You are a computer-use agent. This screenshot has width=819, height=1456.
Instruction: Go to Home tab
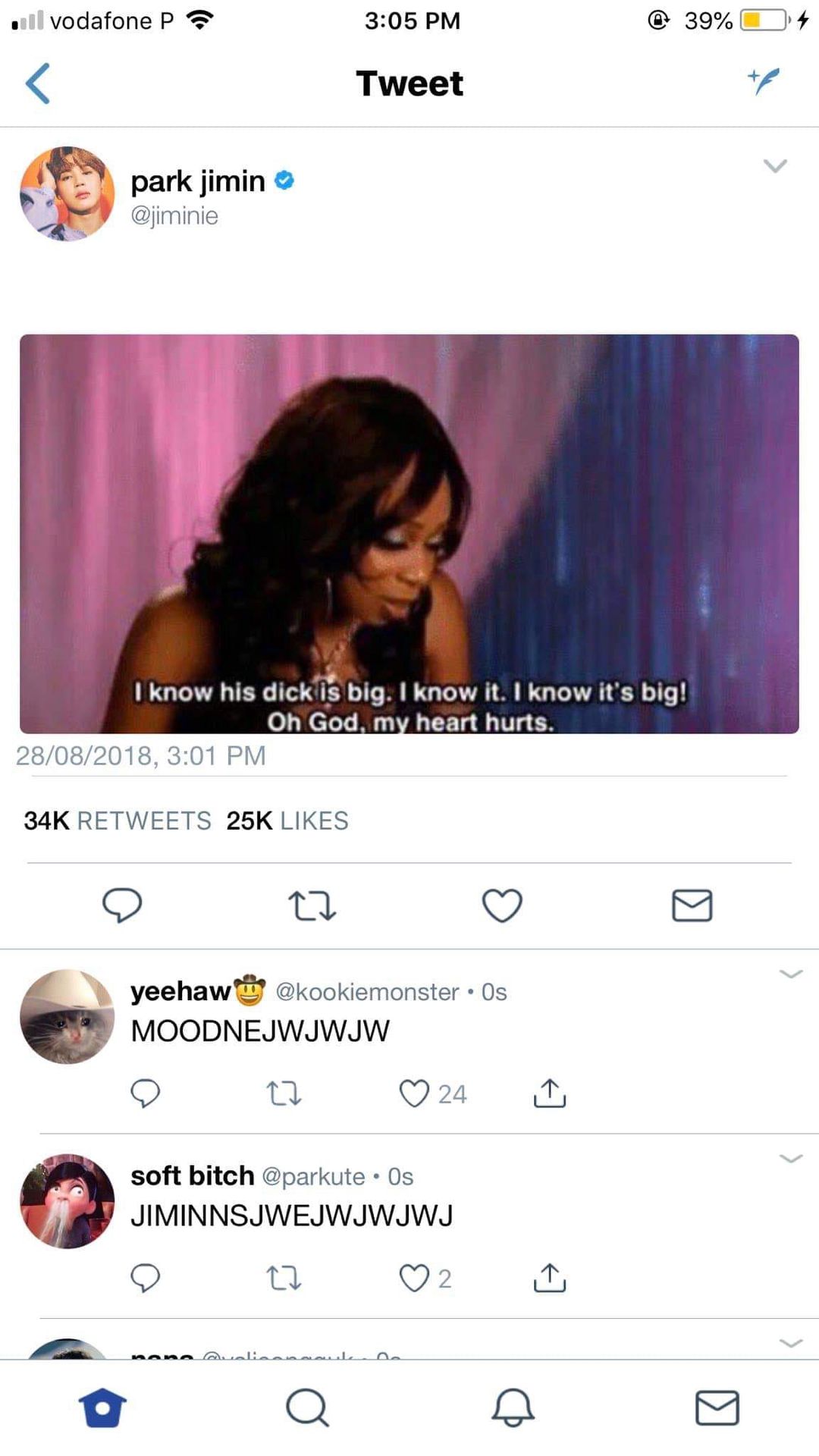pos(102,1408)
